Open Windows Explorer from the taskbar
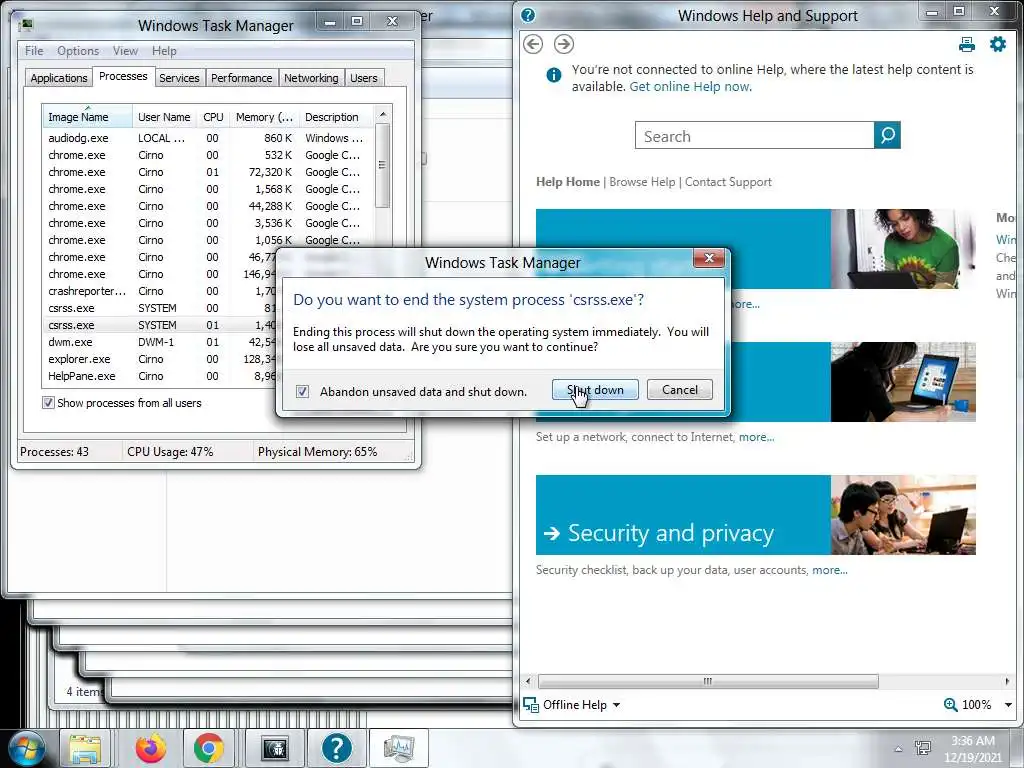Viewport: 1024px width, 768px height. (86, 749)
